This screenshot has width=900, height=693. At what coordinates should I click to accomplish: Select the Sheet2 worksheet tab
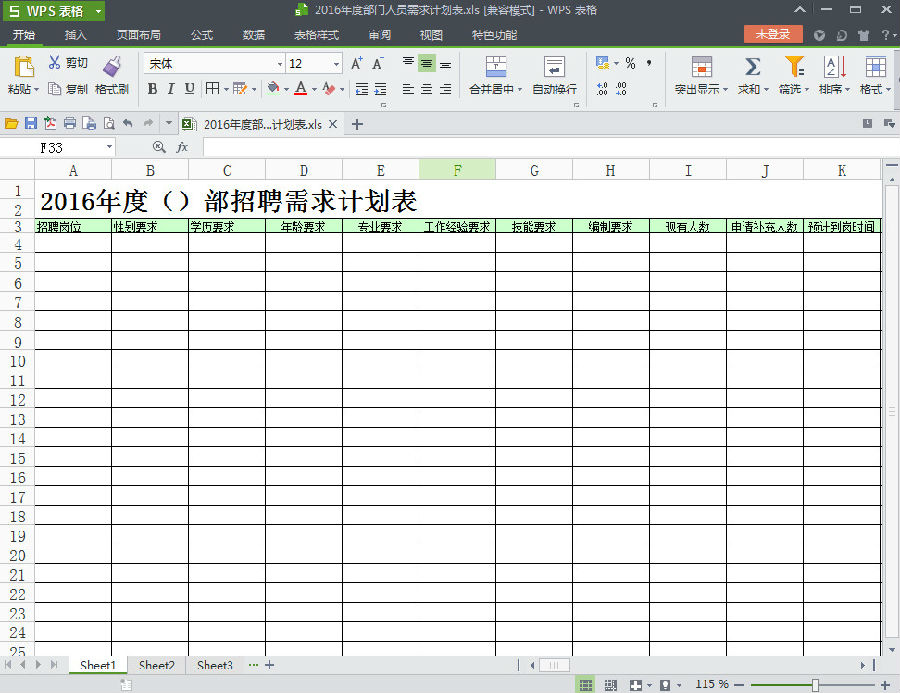tap(157, 665)
